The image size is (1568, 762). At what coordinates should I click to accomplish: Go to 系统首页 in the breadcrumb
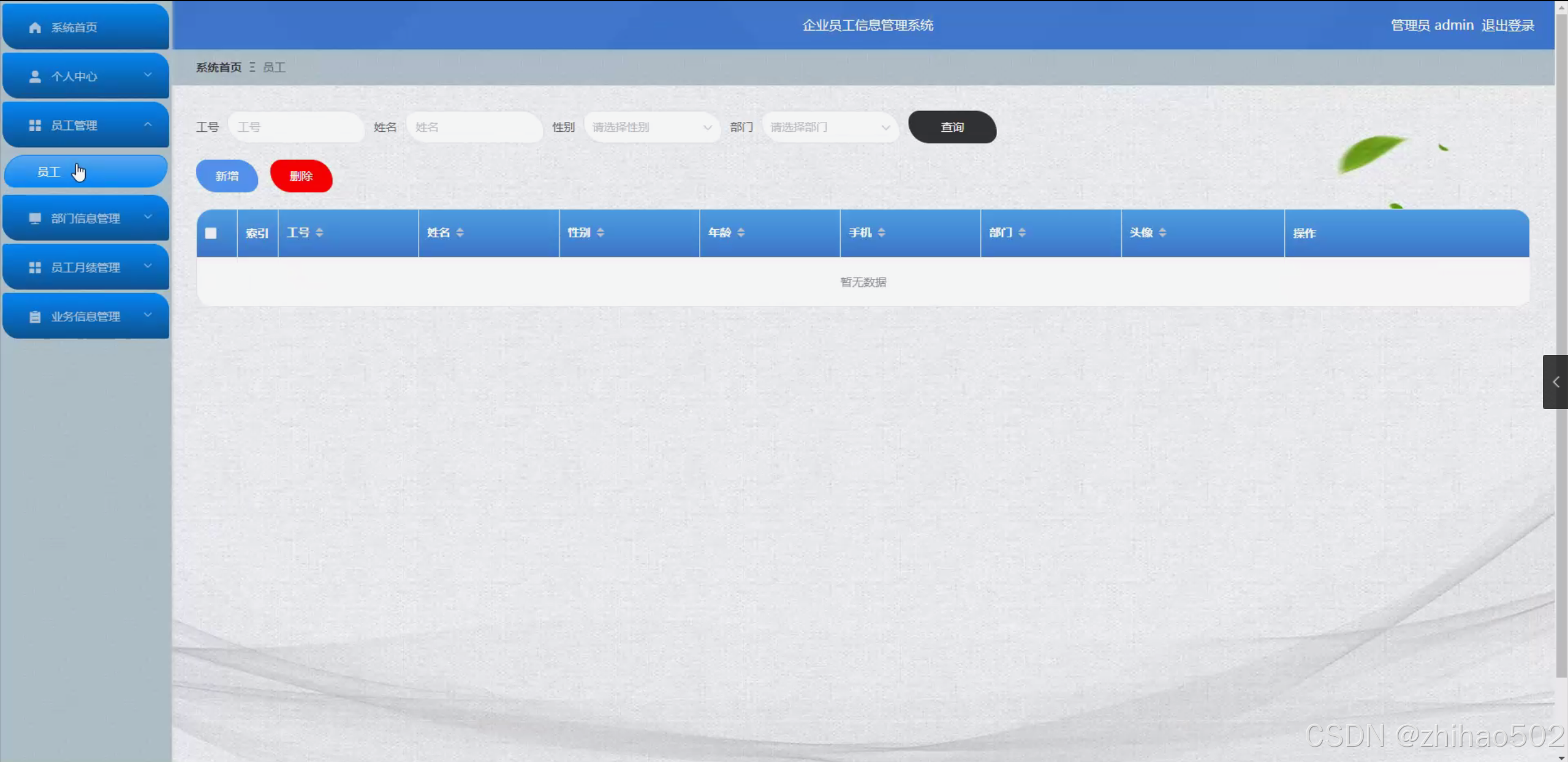tap(219, 67)
